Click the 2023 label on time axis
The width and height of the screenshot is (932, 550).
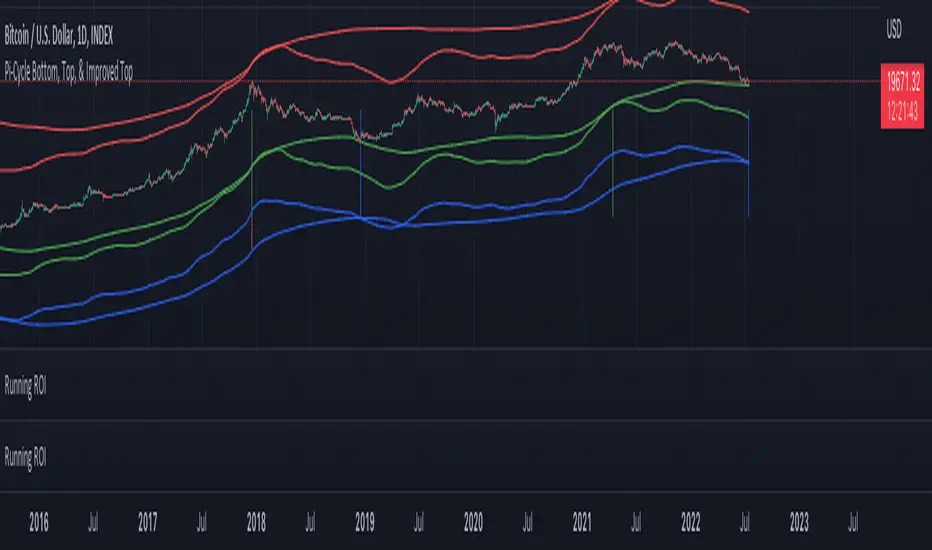coord(799,520)
